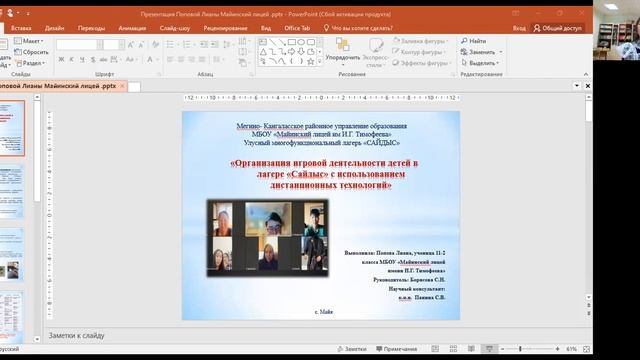
Task: Click the text direction icon
Action: [x=243, y=41]
